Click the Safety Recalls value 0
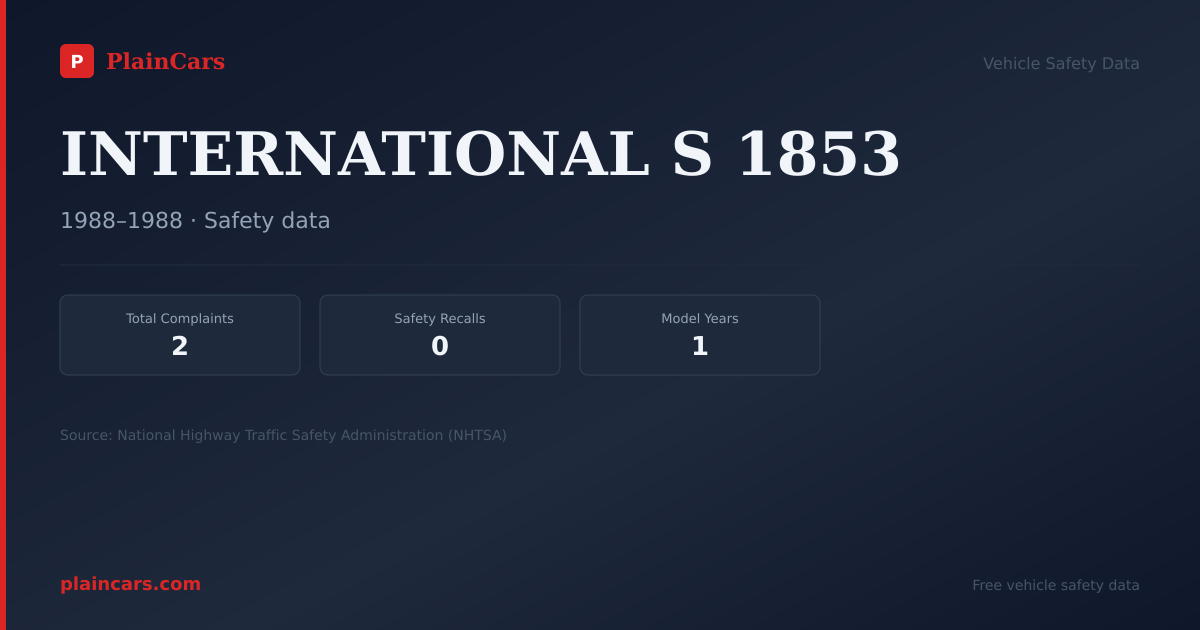This screenshot has width=1200, height=630. coord(440,347)
